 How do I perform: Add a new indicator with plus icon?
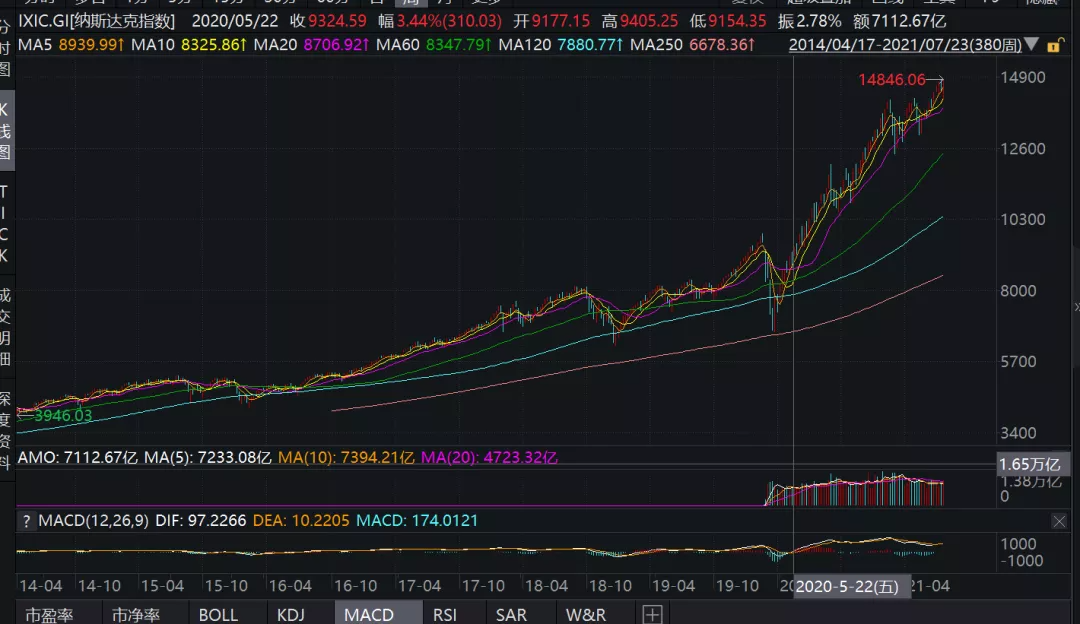pyautogui.click(x=652, y=614)
